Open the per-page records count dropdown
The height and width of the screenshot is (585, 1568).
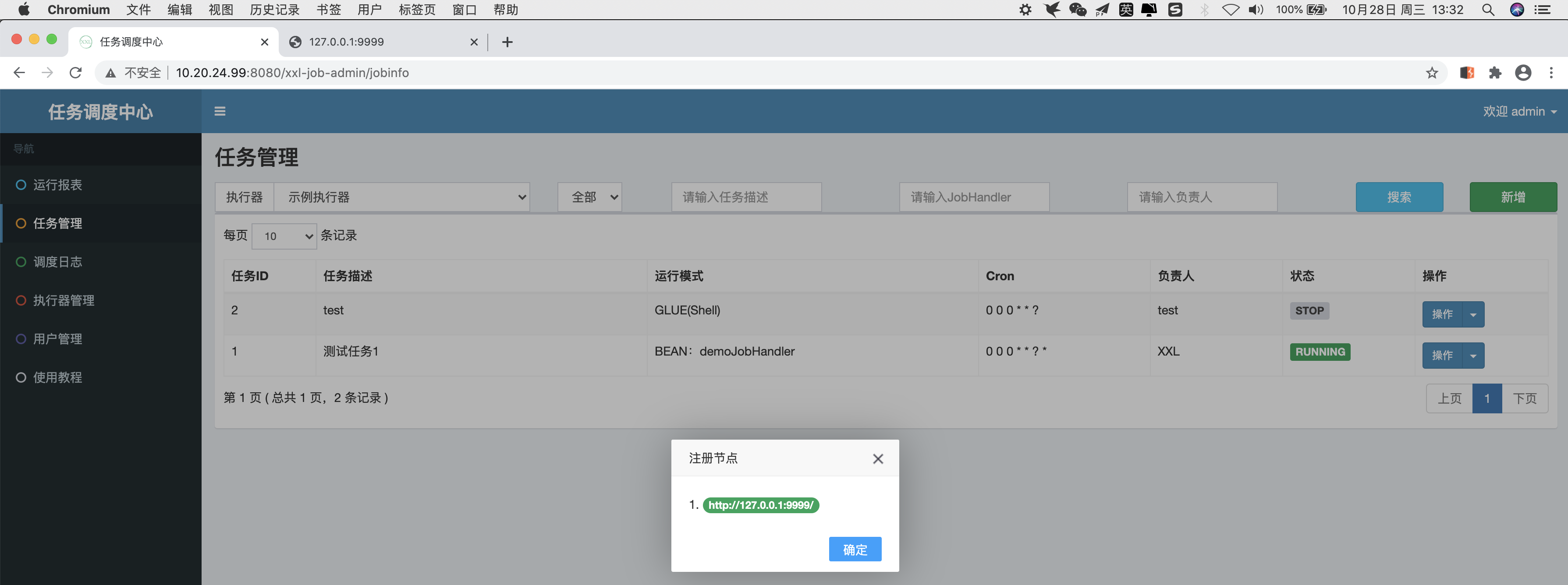pos(284,236)
